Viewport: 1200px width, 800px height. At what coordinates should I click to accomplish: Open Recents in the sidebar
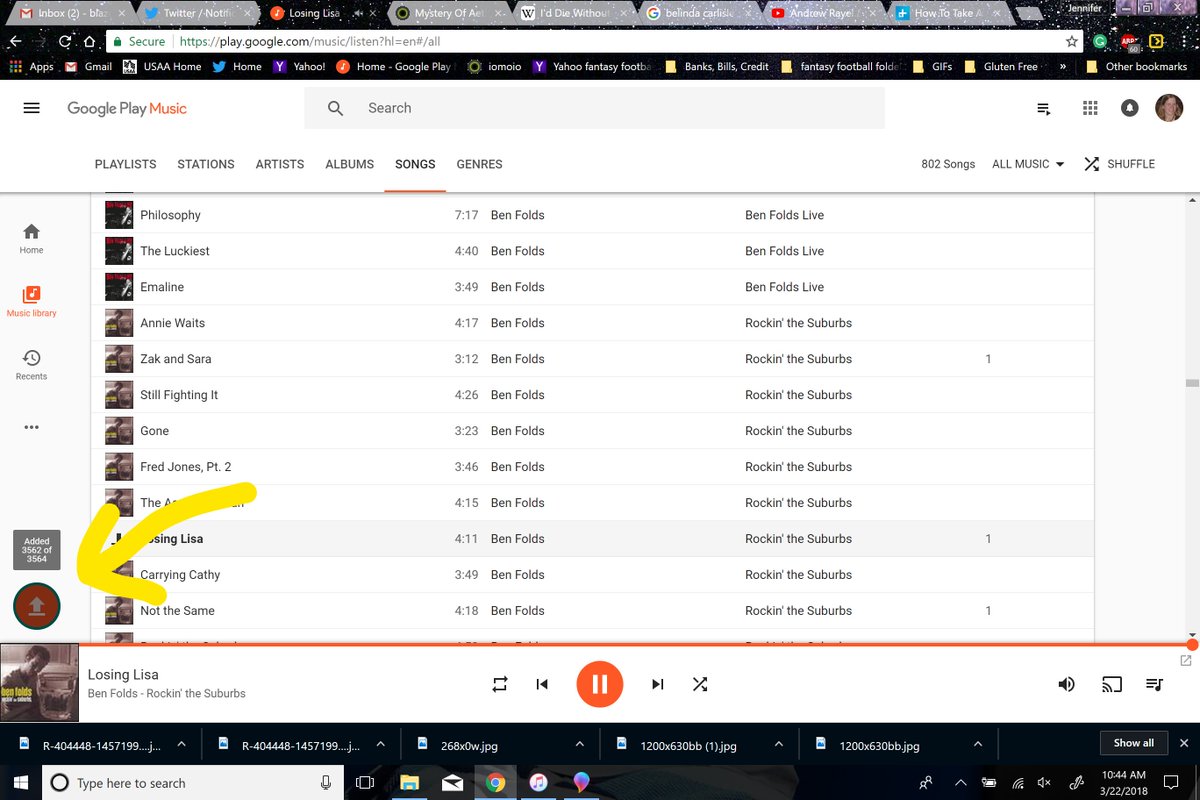click(x=31, y=364)
